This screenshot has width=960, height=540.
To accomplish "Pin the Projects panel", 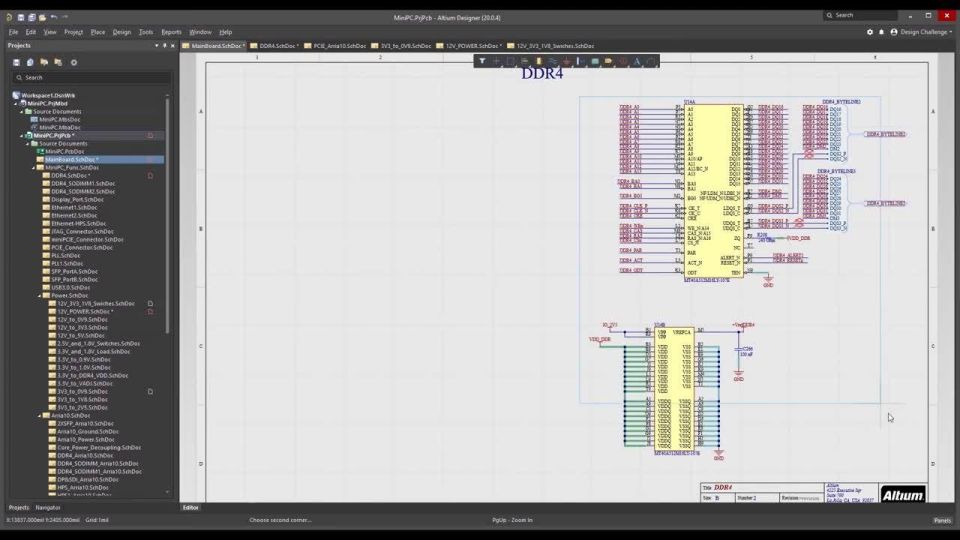I will pos(165,46).
